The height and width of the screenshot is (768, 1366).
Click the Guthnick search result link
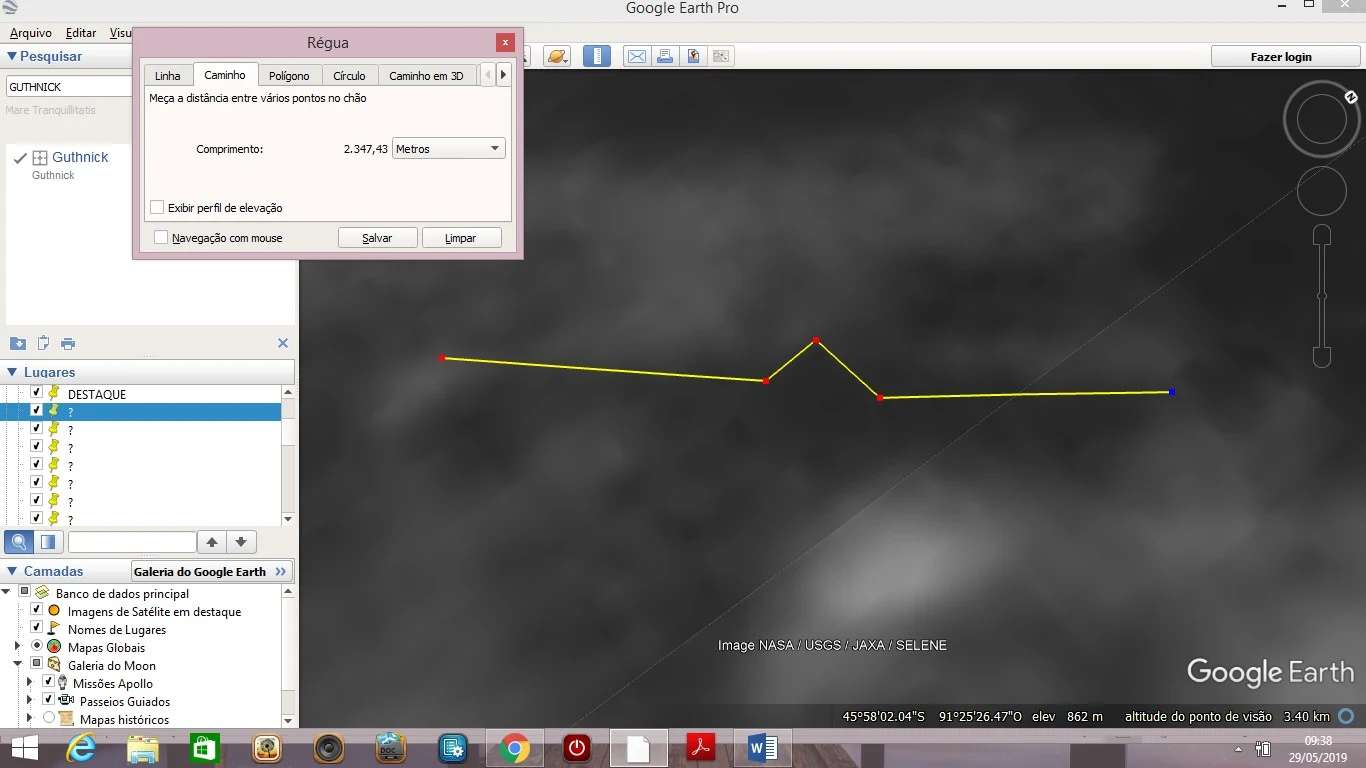point(80,157)
